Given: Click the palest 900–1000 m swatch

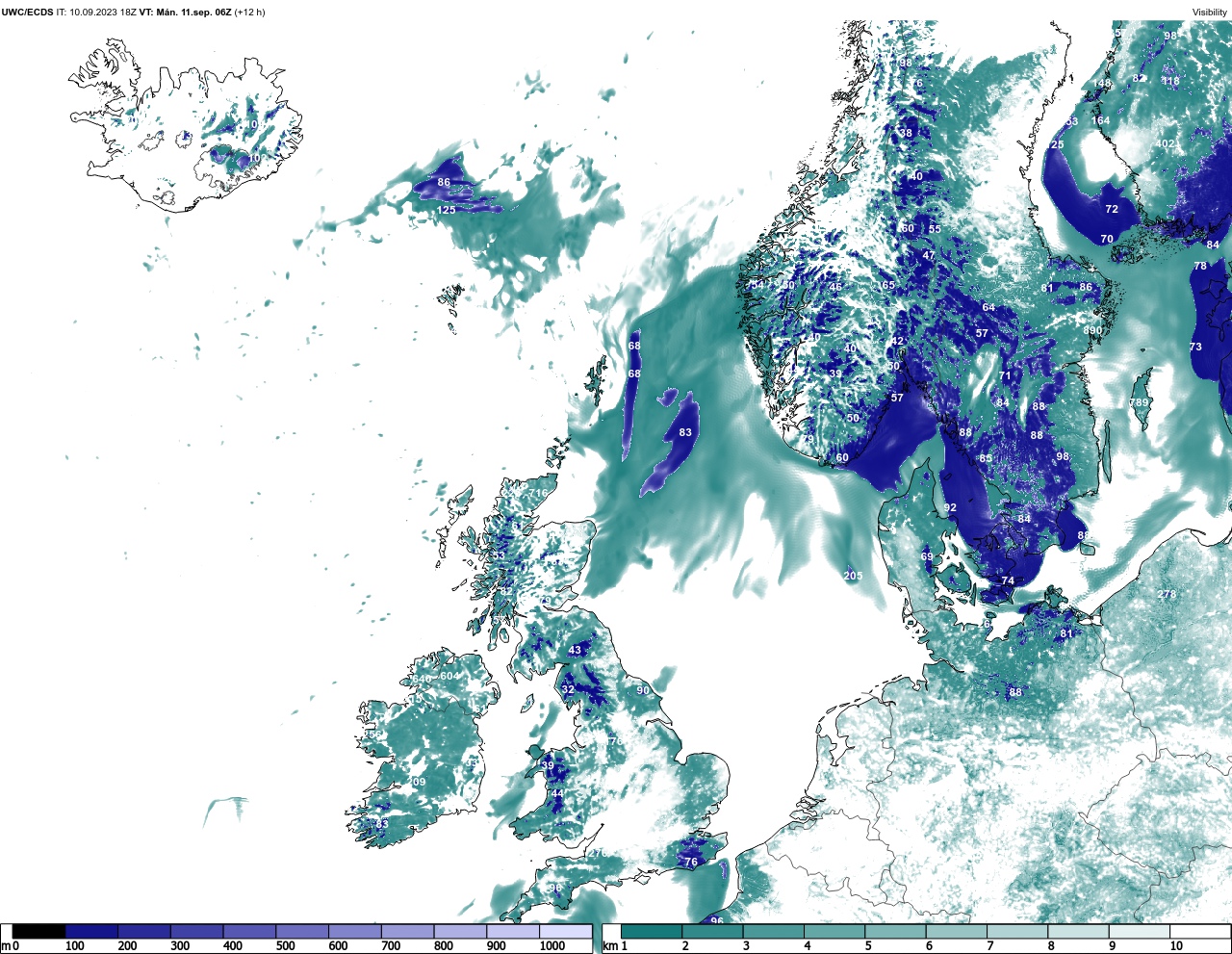Looking at the screenshot, I should tap(513, 932).
